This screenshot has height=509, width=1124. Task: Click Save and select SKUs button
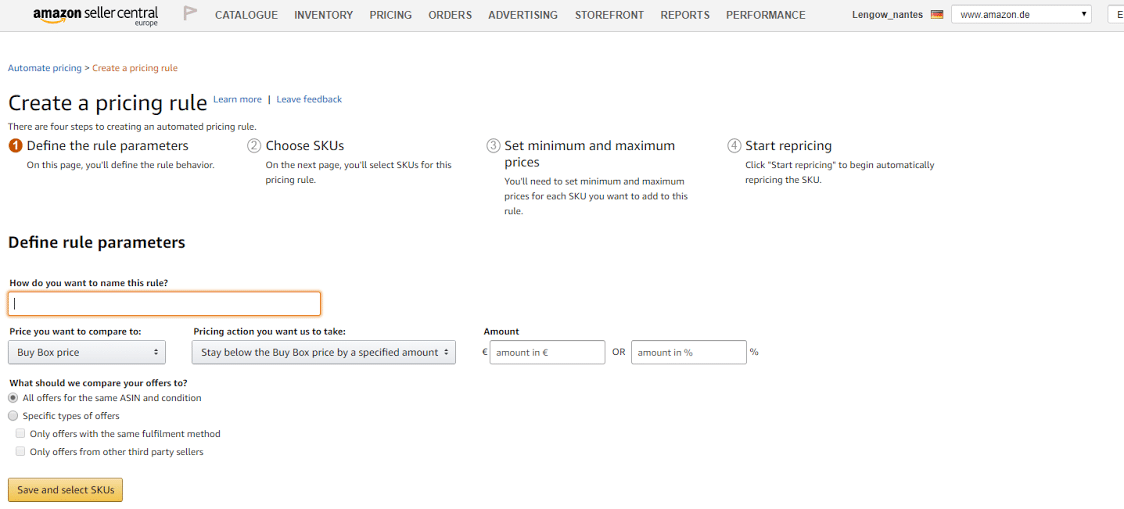[x=65, y=490]
